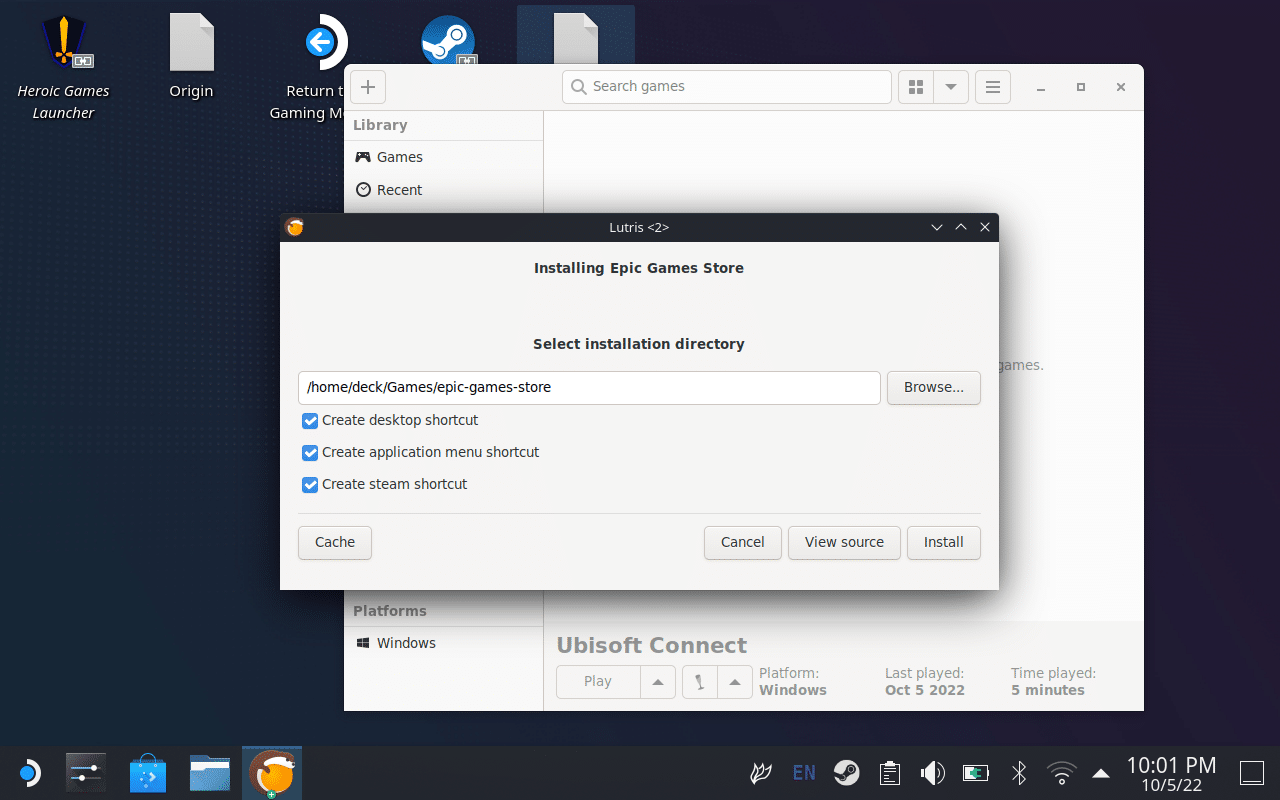Click Play for Ubisoft Connect
This screenshot has height=800, width=1280.
tap(598, 682)
